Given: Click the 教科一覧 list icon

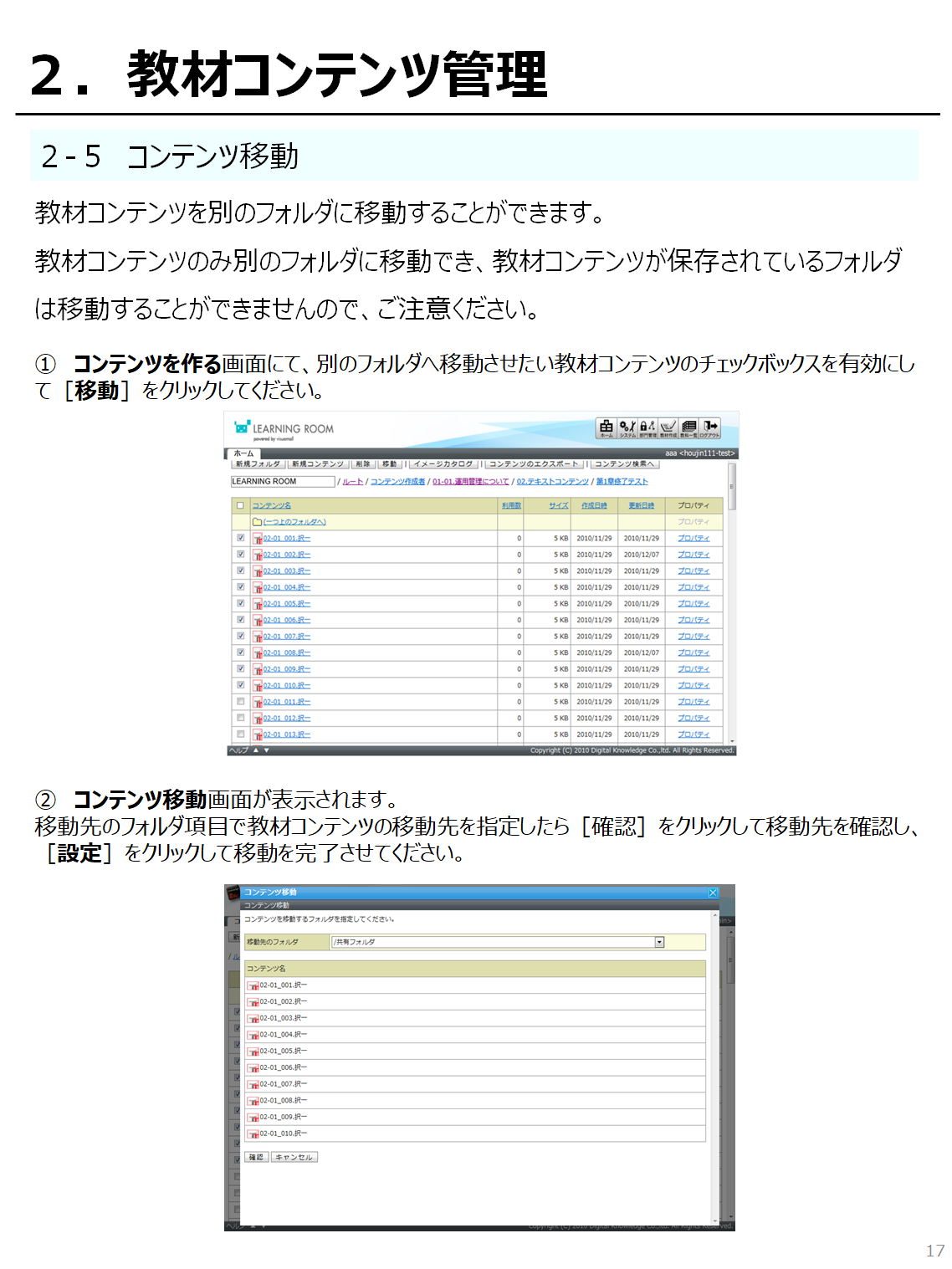Looking at the screenshot, I should coord(688,427).
